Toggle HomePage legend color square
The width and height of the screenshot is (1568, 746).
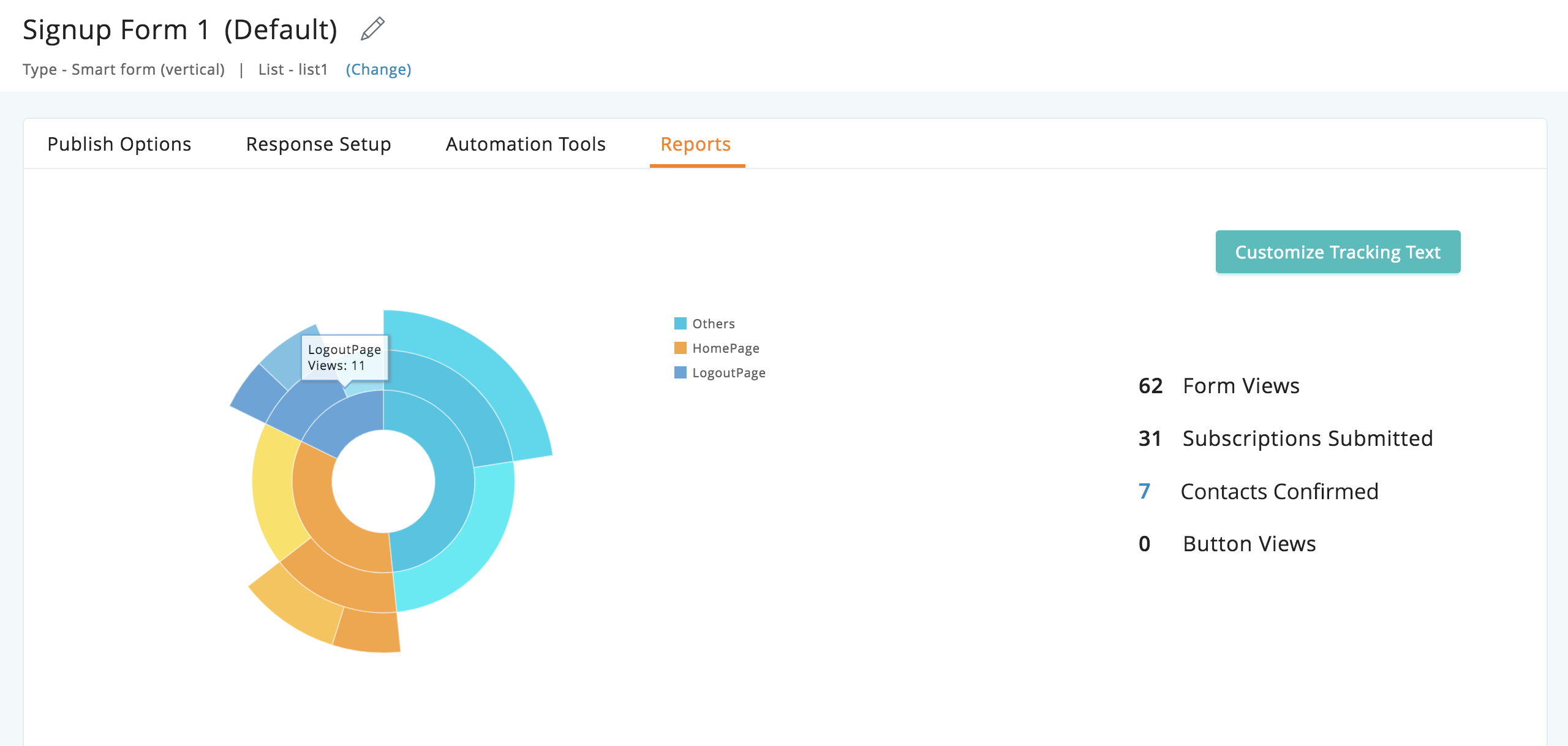(680, 348)
